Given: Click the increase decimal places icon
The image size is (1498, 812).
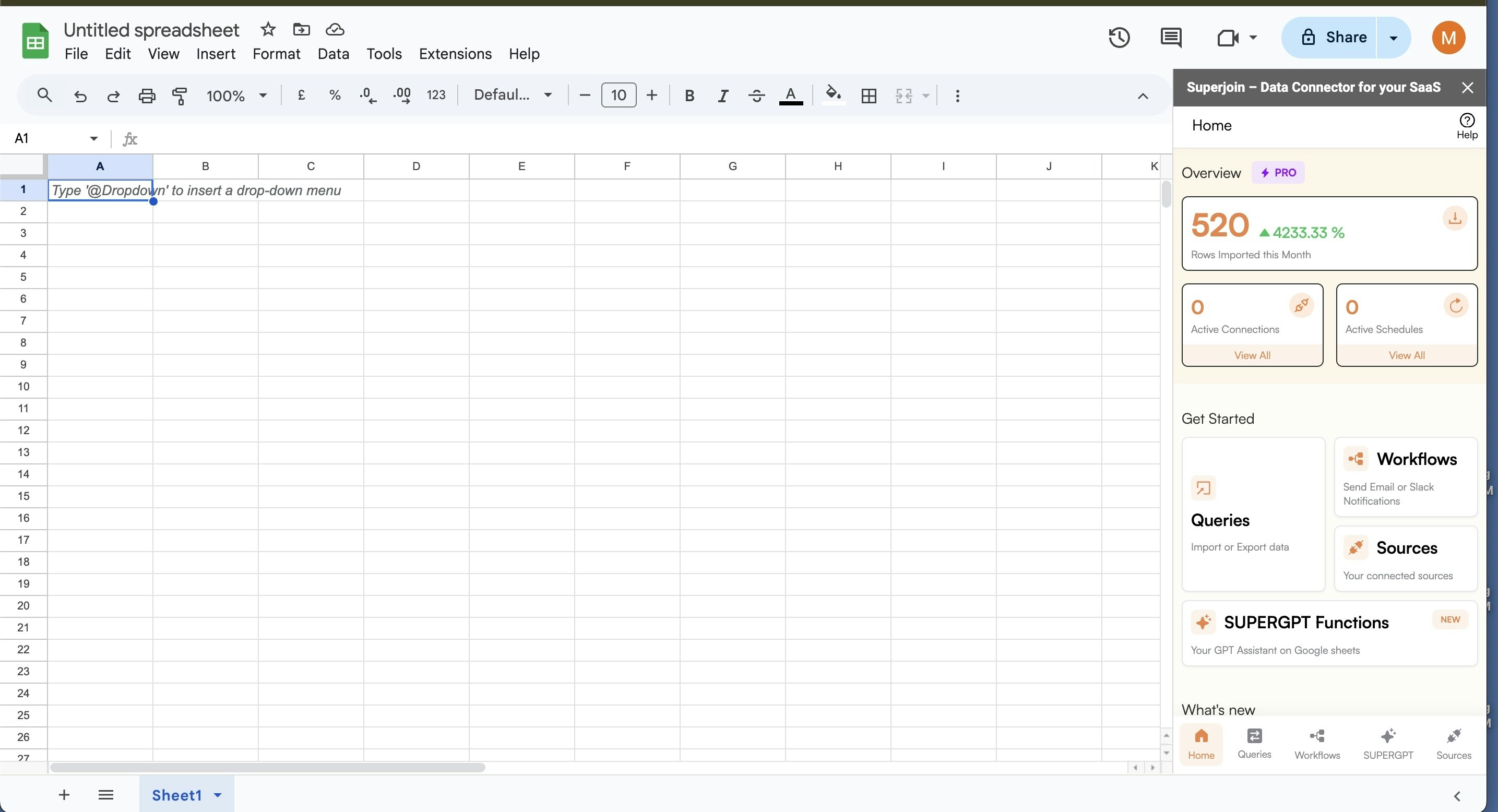Looking at the screenshot, I should click(402, 95).
